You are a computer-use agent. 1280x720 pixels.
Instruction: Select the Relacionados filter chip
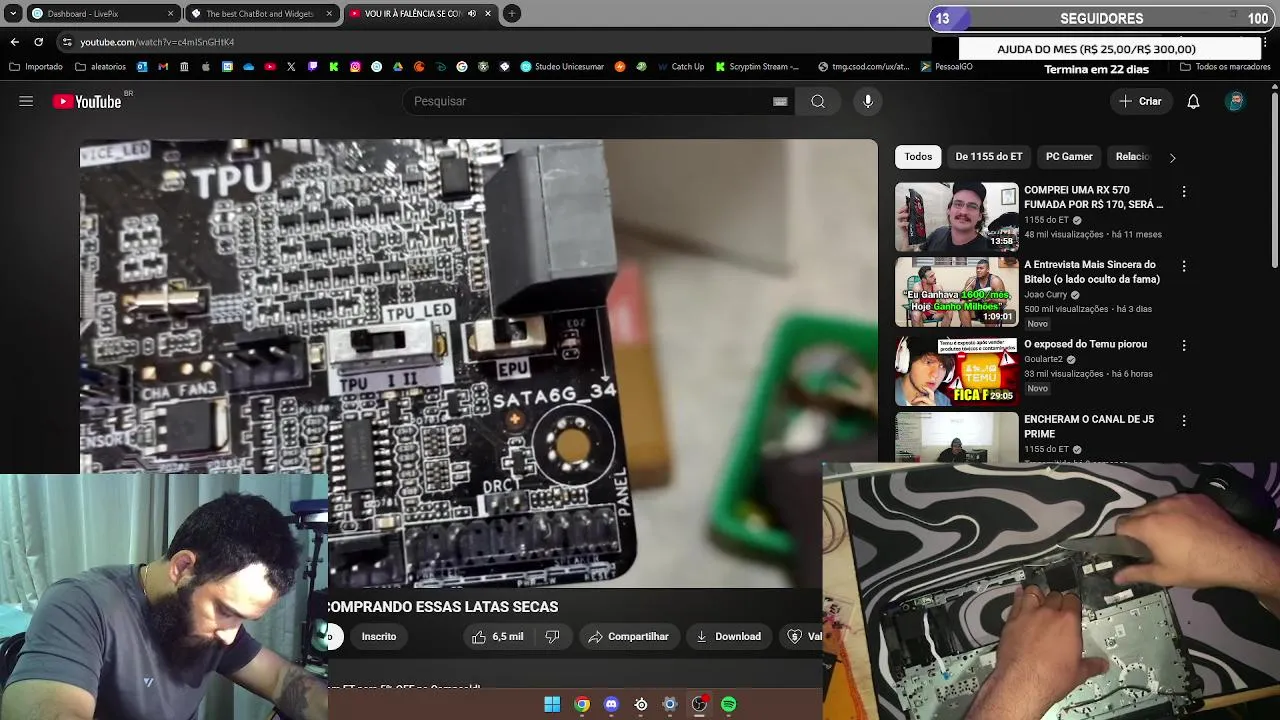[x=1133, y=156]
